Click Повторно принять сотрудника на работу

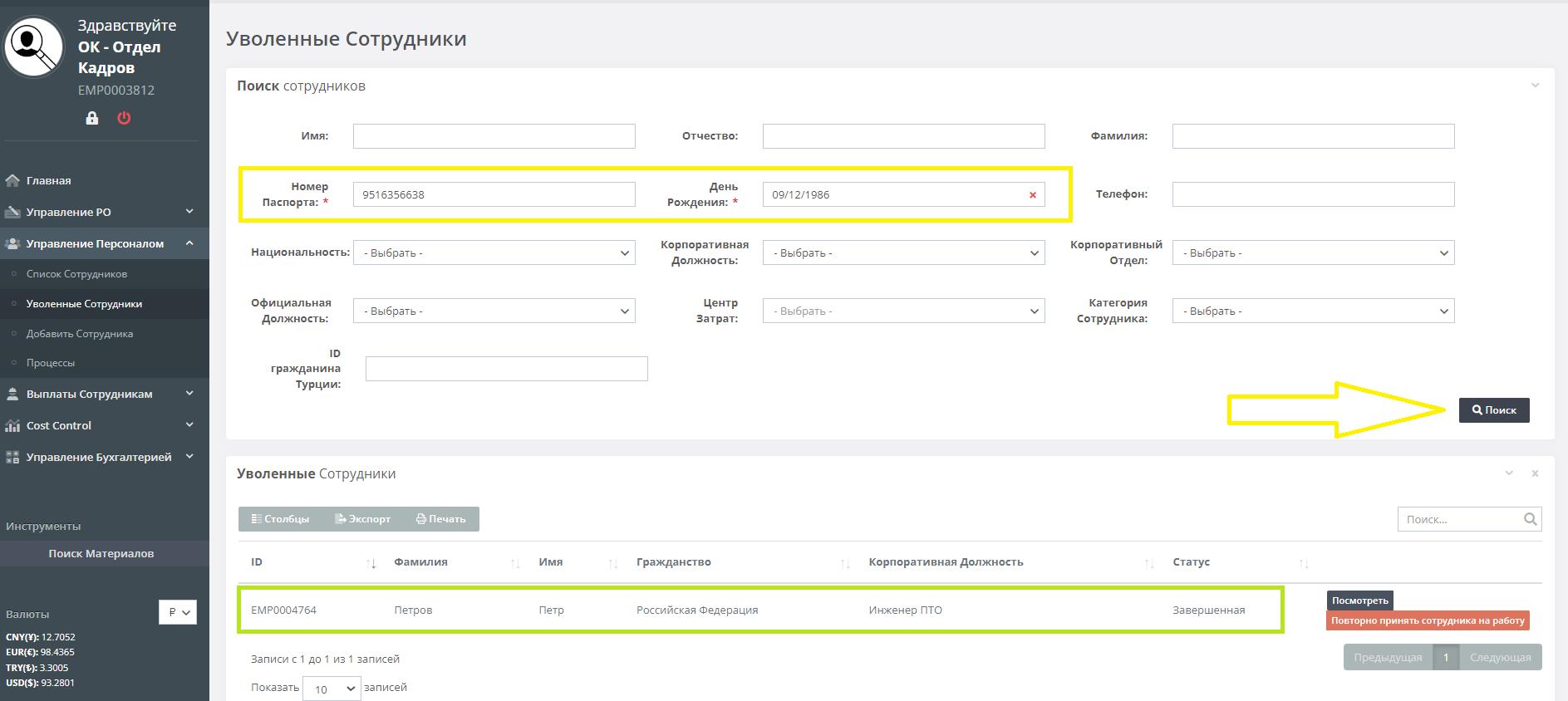(x=1428, y=620)
